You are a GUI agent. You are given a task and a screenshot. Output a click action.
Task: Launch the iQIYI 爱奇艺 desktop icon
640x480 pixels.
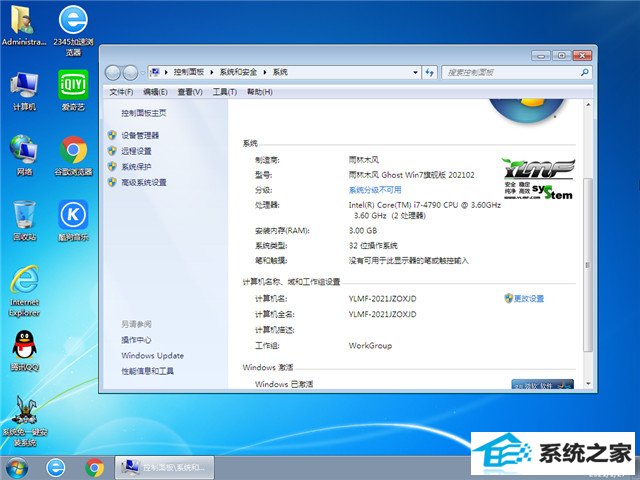(x=73, y=91)
